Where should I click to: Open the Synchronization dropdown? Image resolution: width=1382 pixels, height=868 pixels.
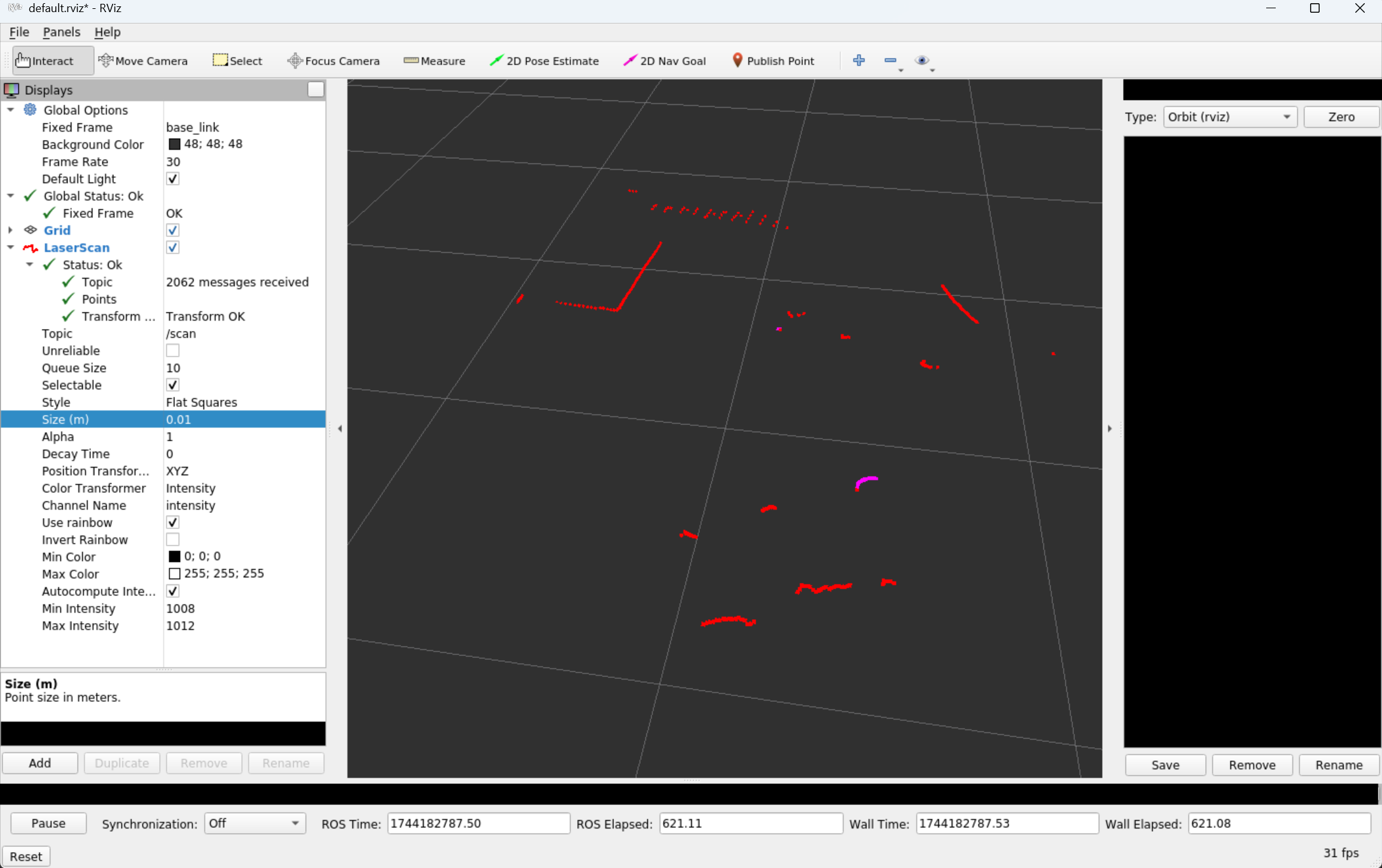(x=255, y=823)
